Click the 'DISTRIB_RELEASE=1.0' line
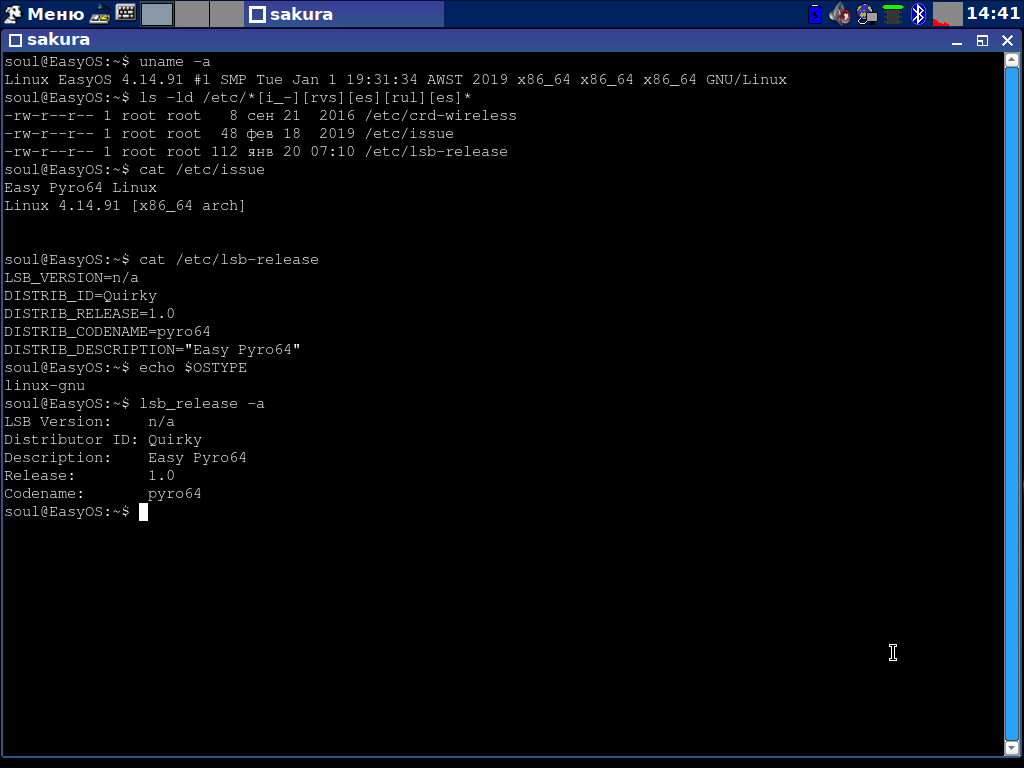1024x768 pixels. pos(89,313)
